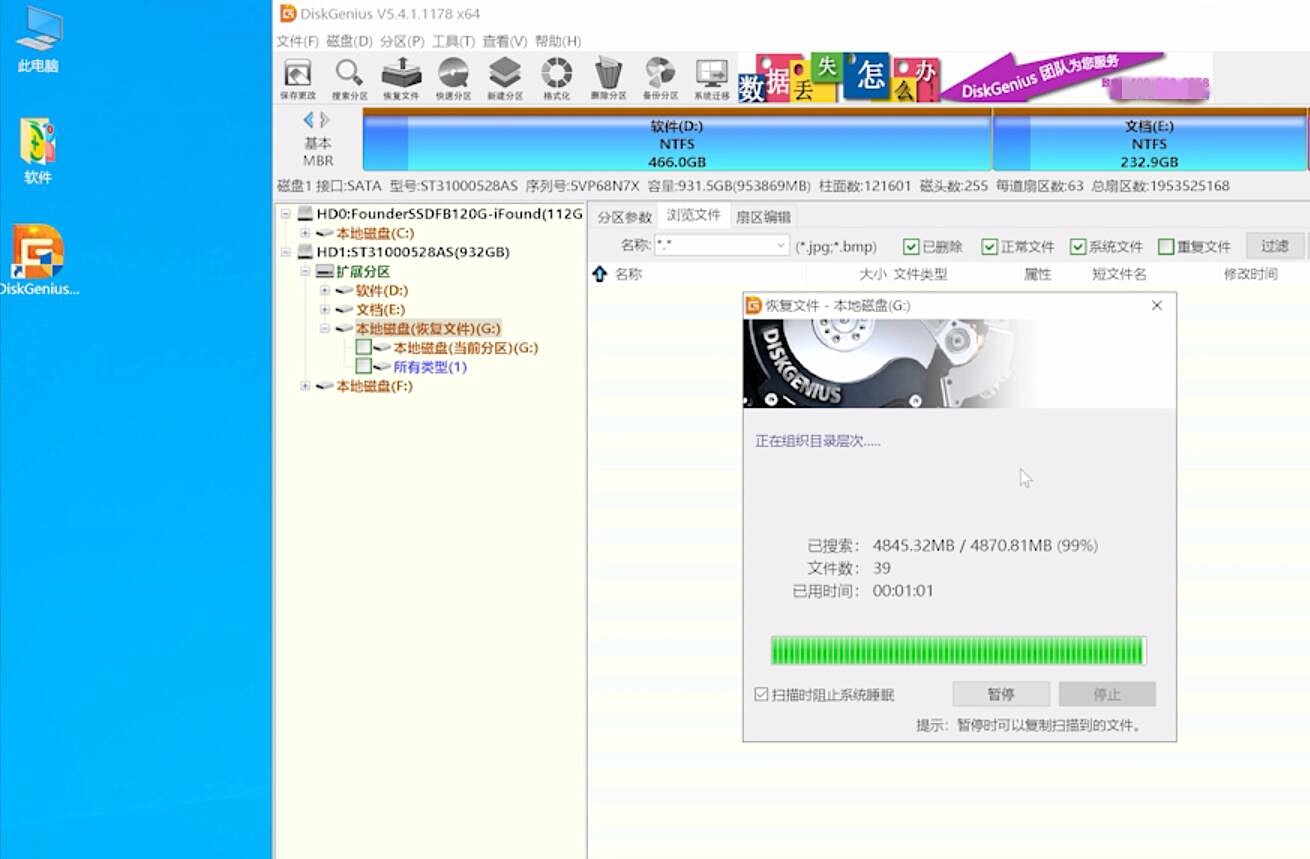This screenshot has height=859, width=1310.
Task: Open 此电脑 desktop icon
Action: (38, 40)
